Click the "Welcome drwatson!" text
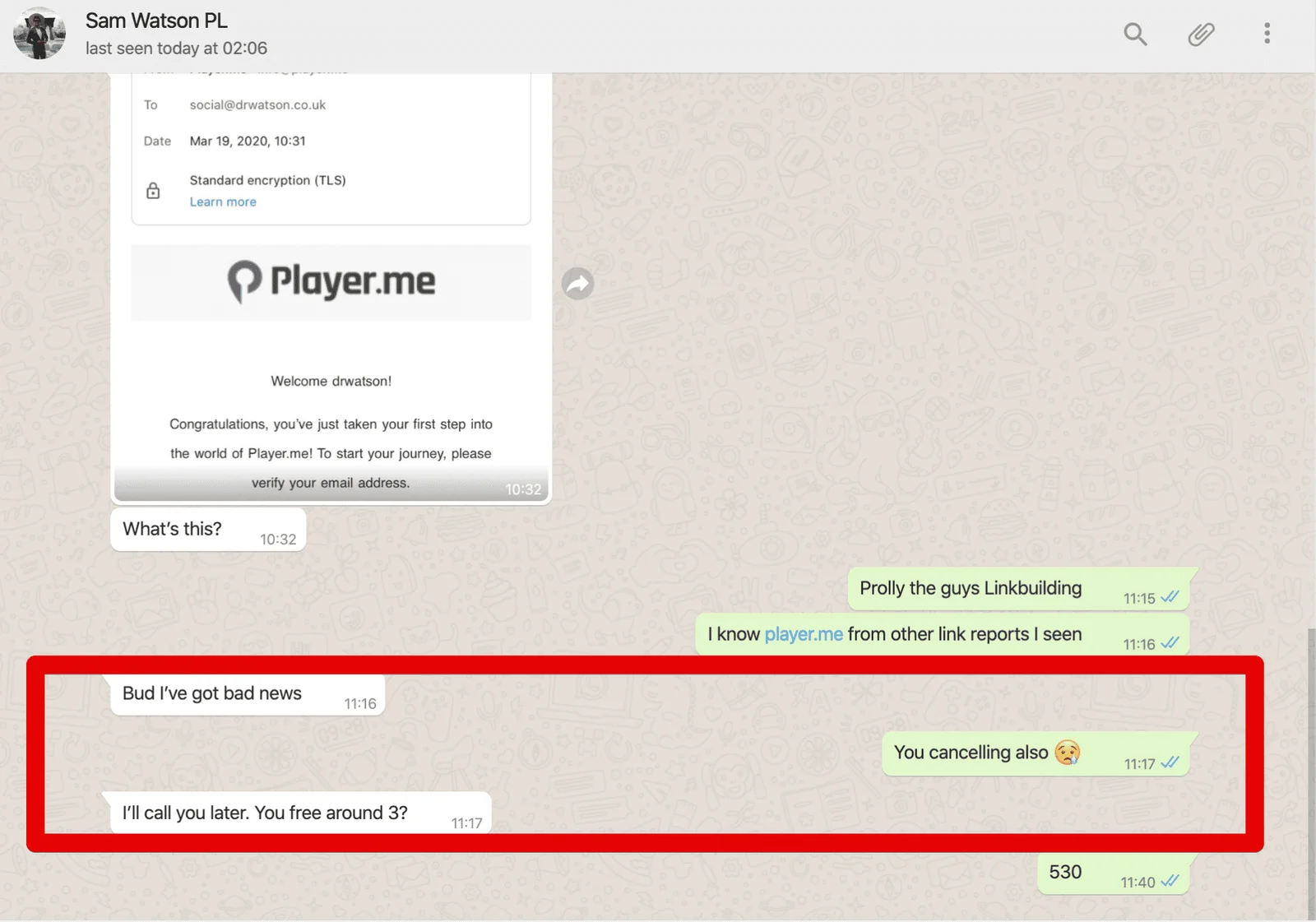1316x922 pixels. click(x=331, y=382)
